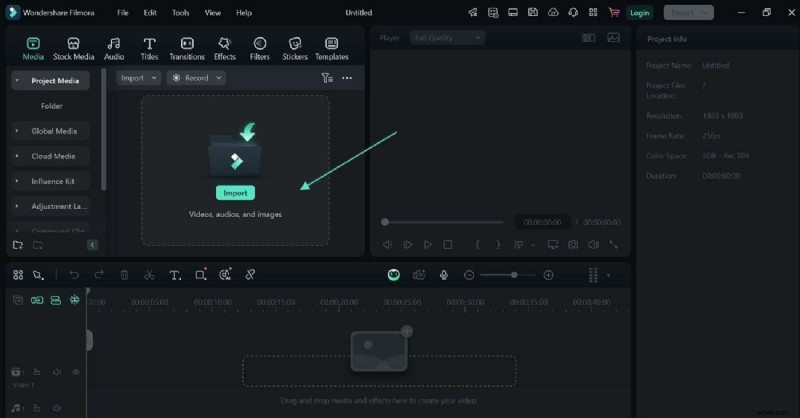Zoom out the timeline with the minus button
Image resolution: width=800 pixels, height=418 pixels.
click(x=469, y=275)
